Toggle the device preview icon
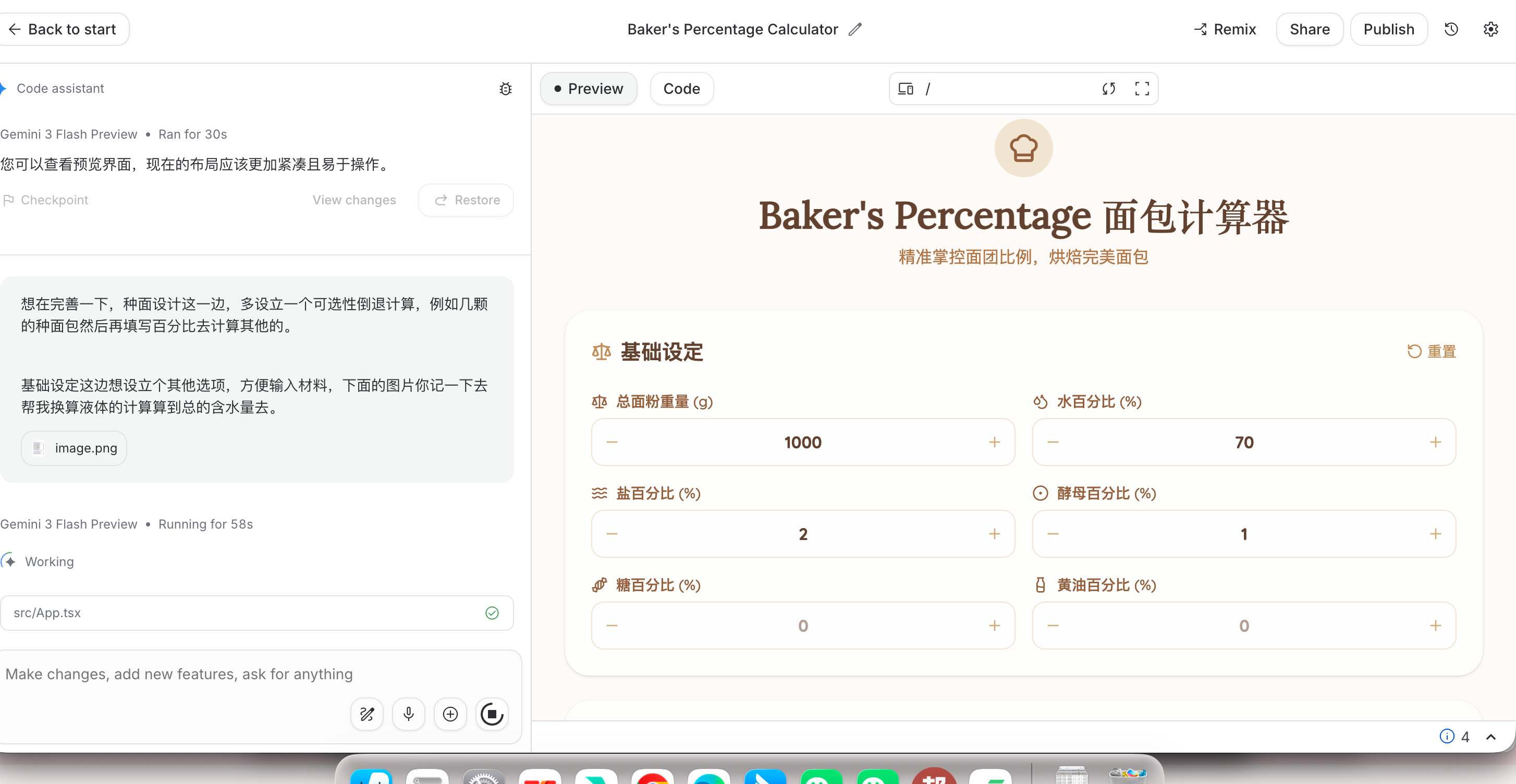1516x784 pixels. (x=905, y=89)
